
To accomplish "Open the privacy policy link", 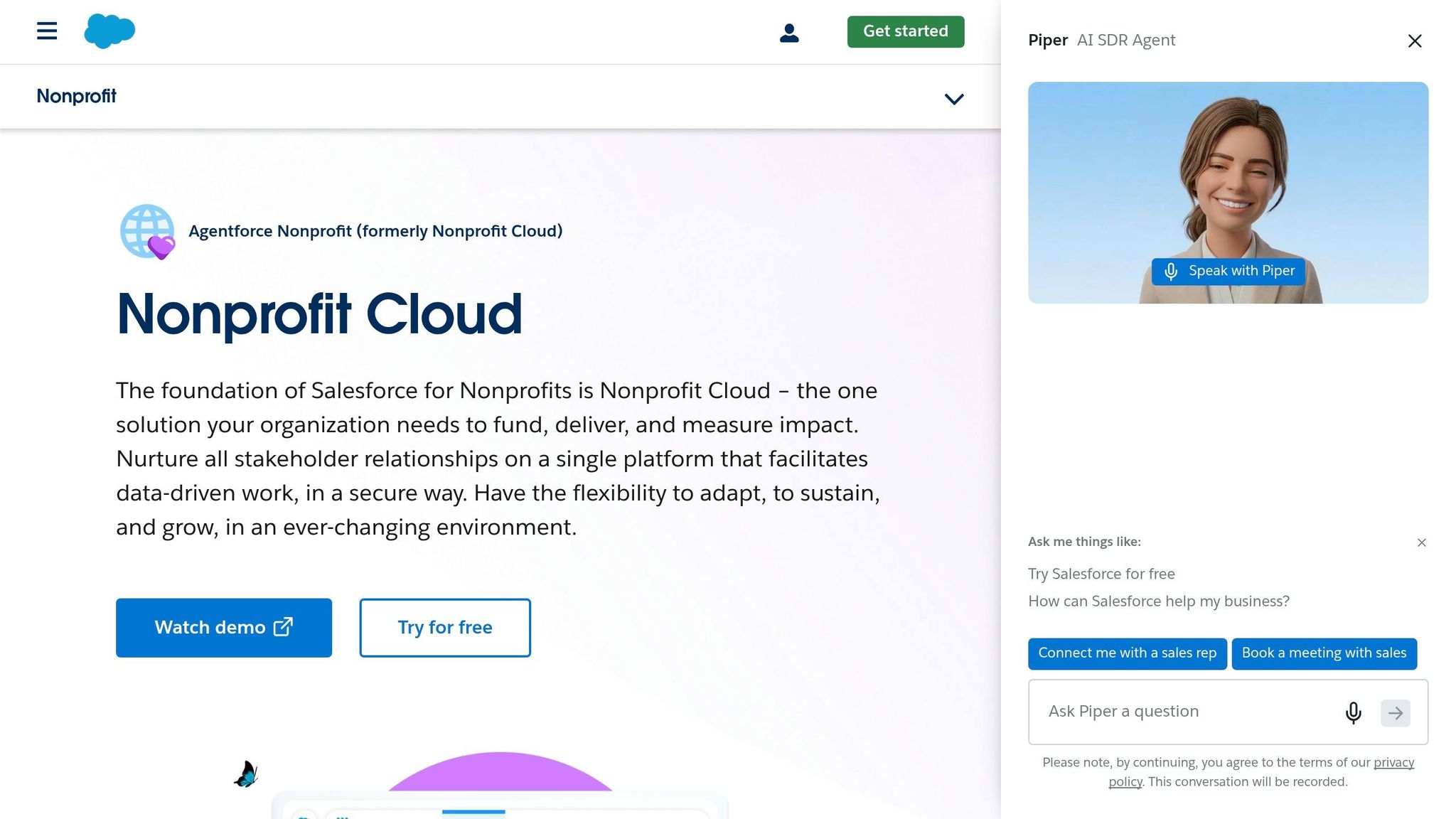I will click(x=1393, y=763).
